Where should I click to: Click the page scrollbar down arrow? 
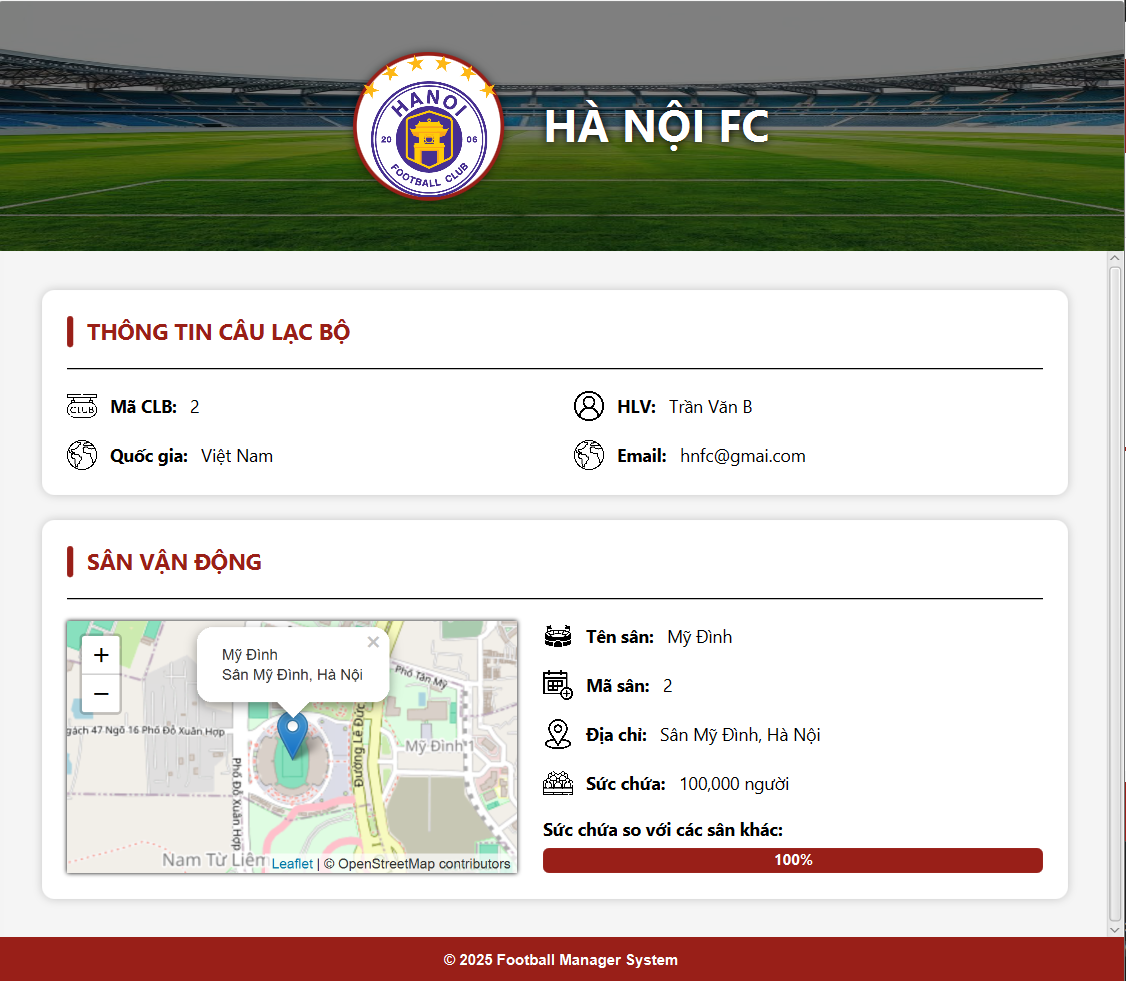(x=1116, y=929)
